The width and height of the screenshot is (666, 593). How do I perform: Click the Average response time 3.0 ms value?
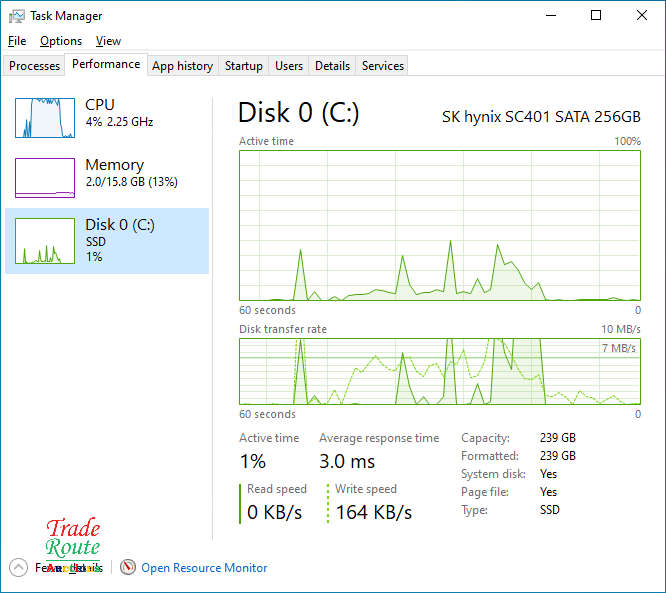(x=347, y=462)
